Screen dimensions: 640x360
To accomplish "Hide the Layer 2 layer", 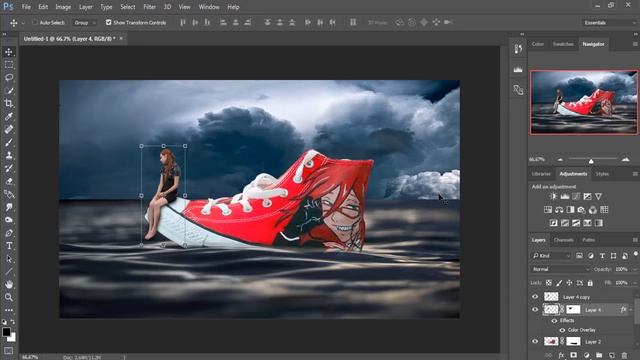I will (x=535, y=342).
